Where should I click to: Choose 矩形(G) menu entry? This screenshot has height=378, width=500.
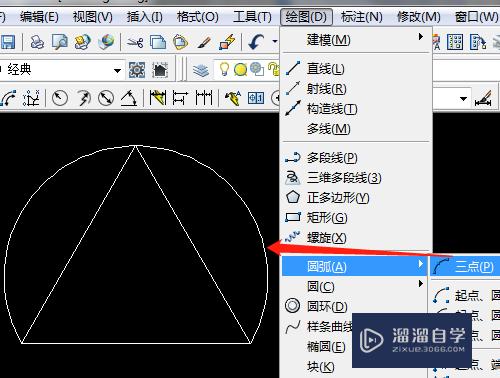356,218
